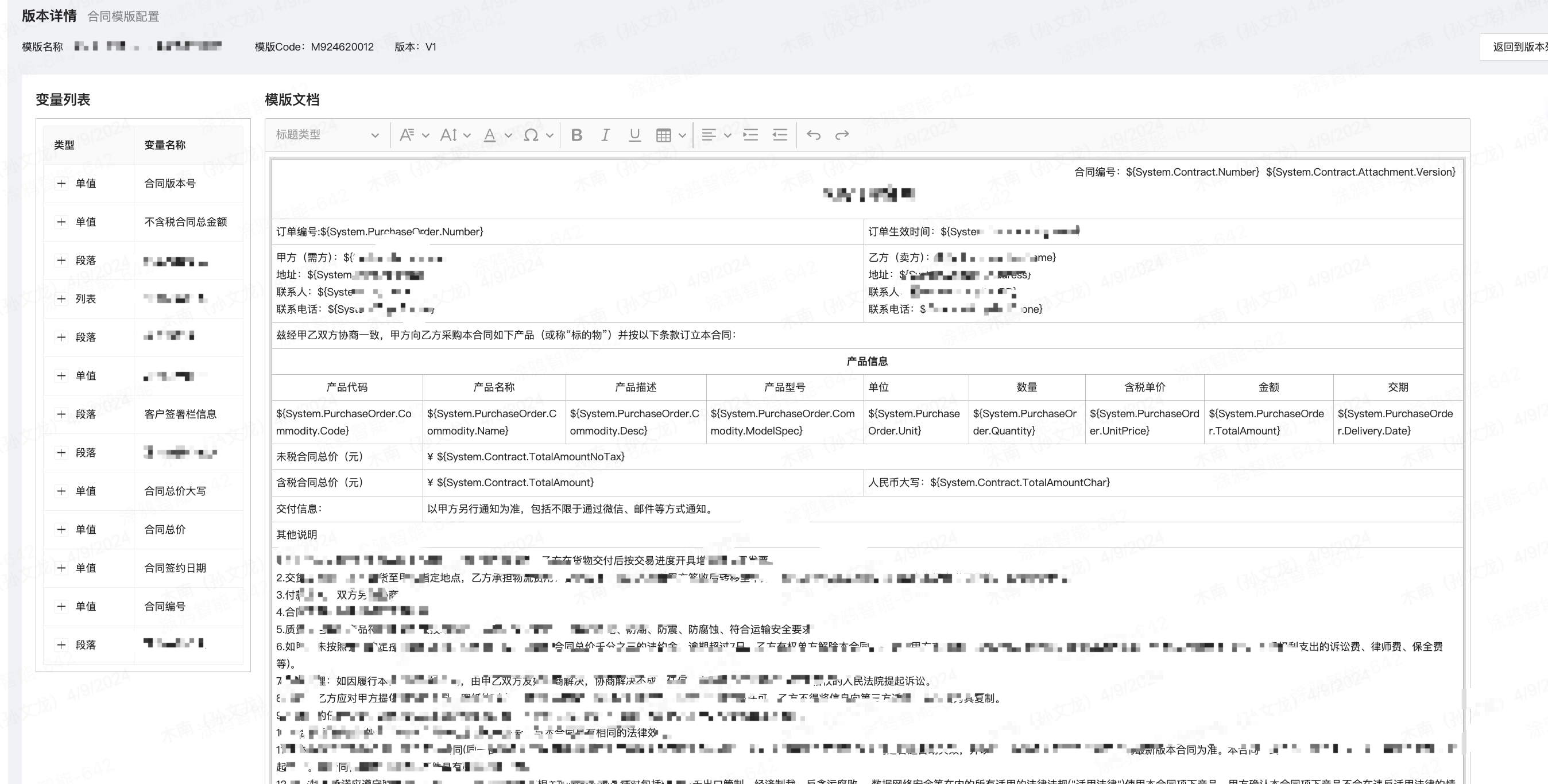Viewport: 1548px width, 784px height.
Task: Click the 产品型号 column header cell
Action: pos(785,387)
